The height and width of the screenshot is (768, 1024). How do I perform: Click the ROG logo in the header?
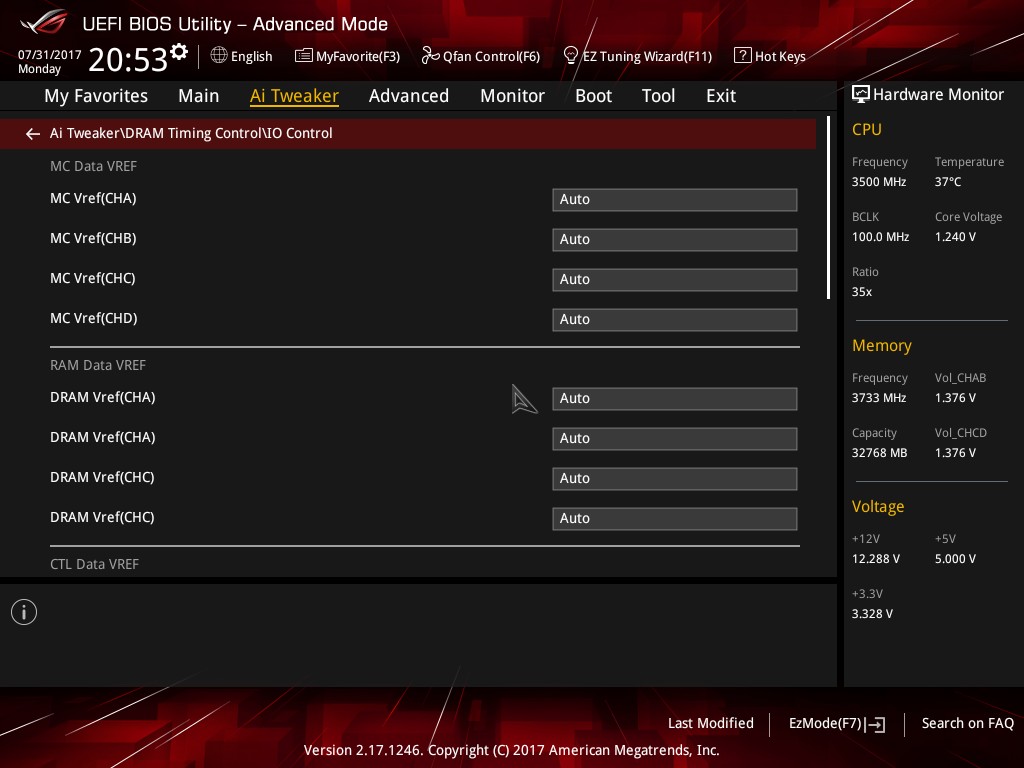tap(44, 22)
